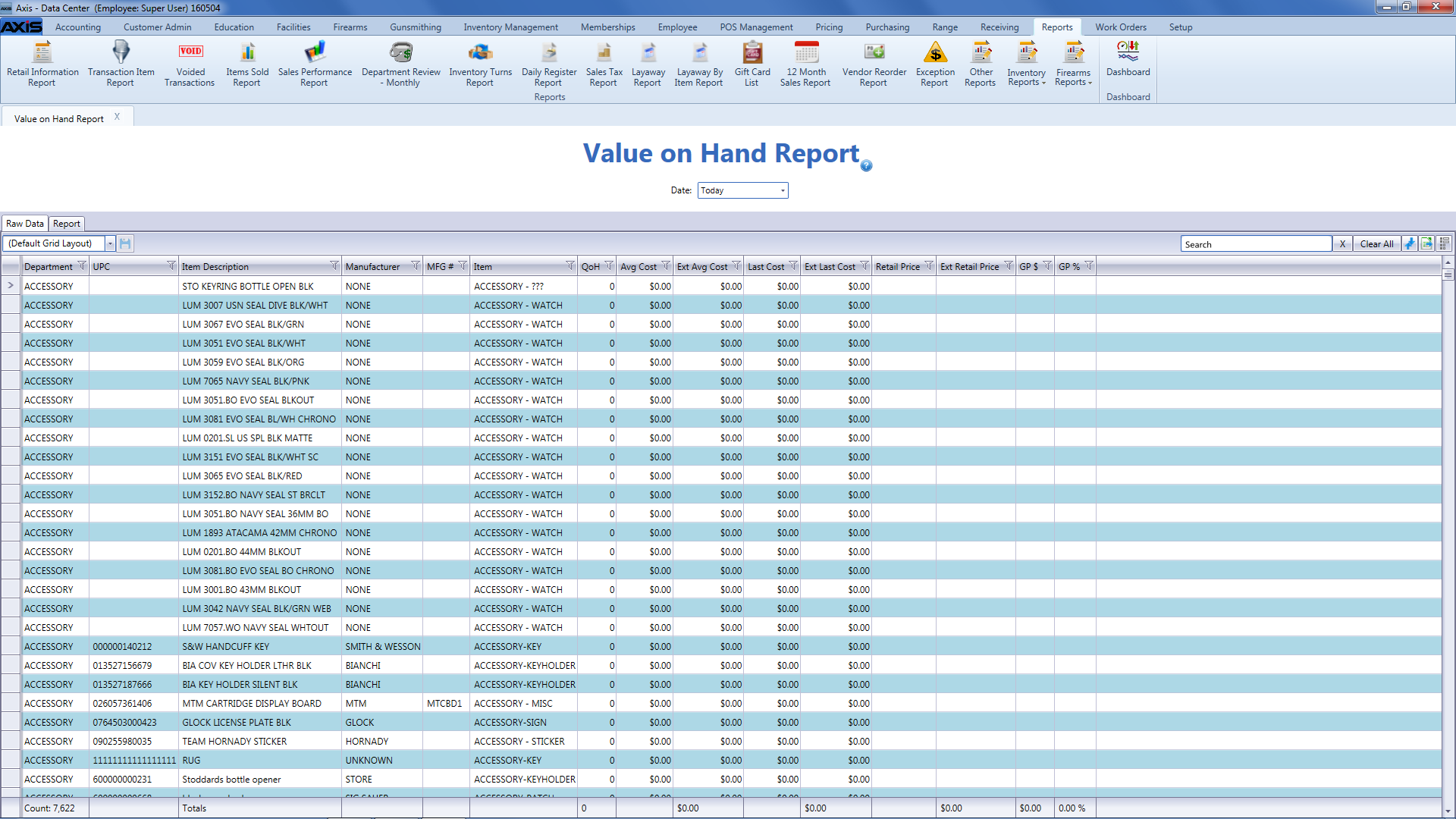Sort by the Ext Retail Price column header
1456x819 pixels.
970,266
